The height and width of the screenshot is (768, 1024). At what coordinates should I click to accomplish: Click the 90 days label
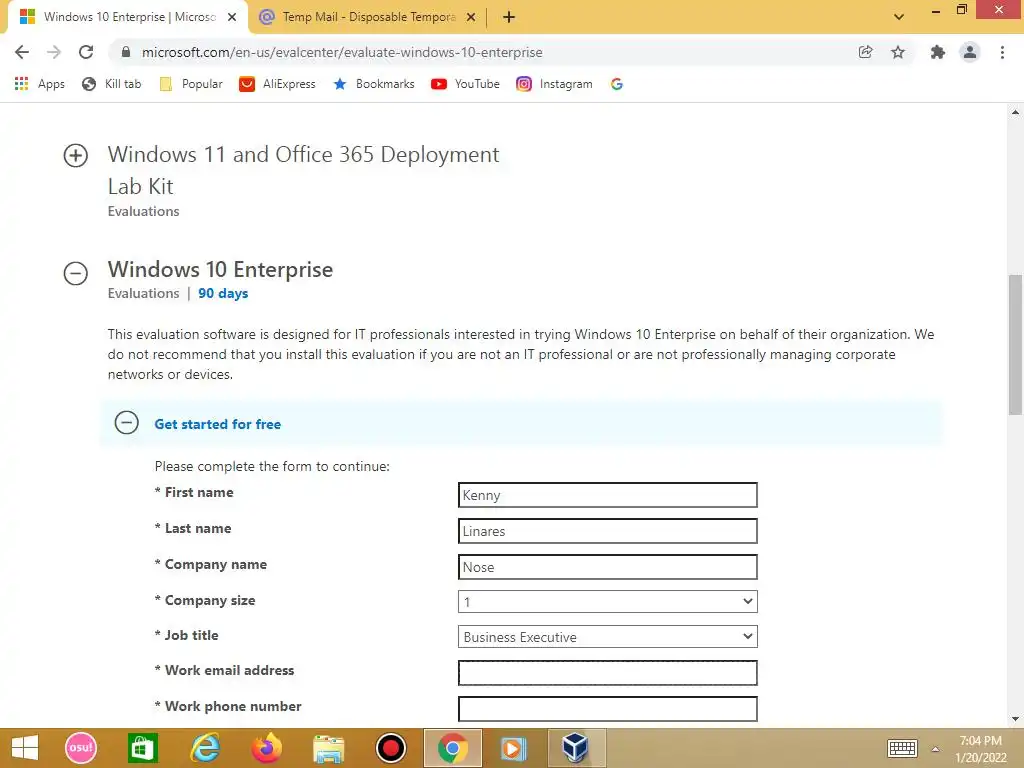(223, 293)
